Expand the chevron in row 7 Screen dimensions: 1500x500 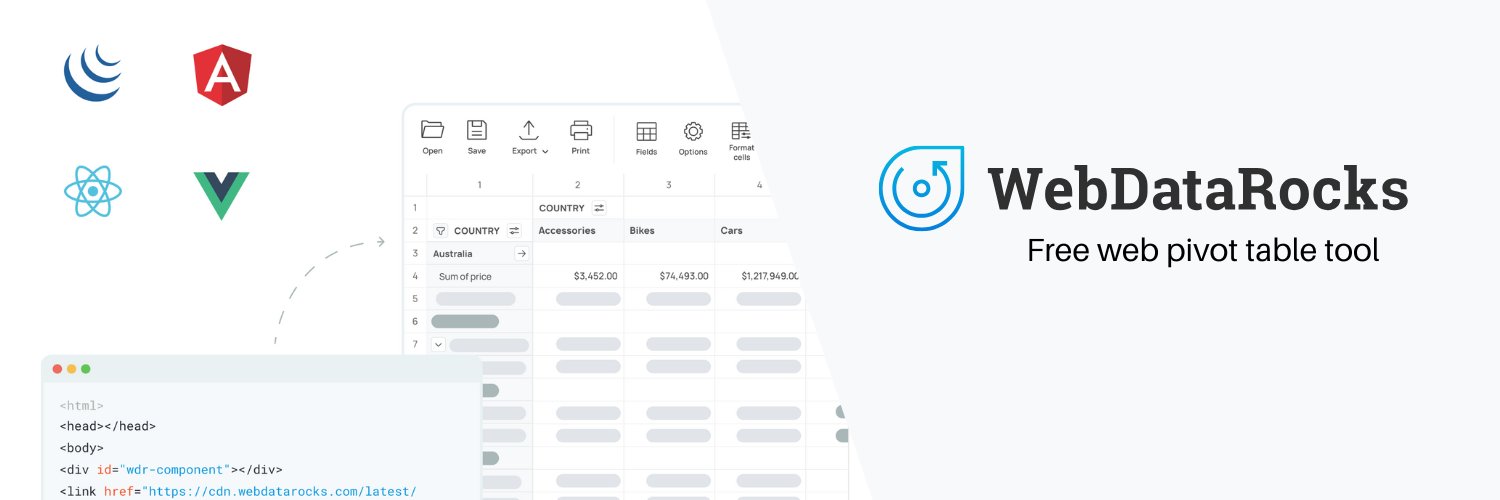[x=438, y=344]
